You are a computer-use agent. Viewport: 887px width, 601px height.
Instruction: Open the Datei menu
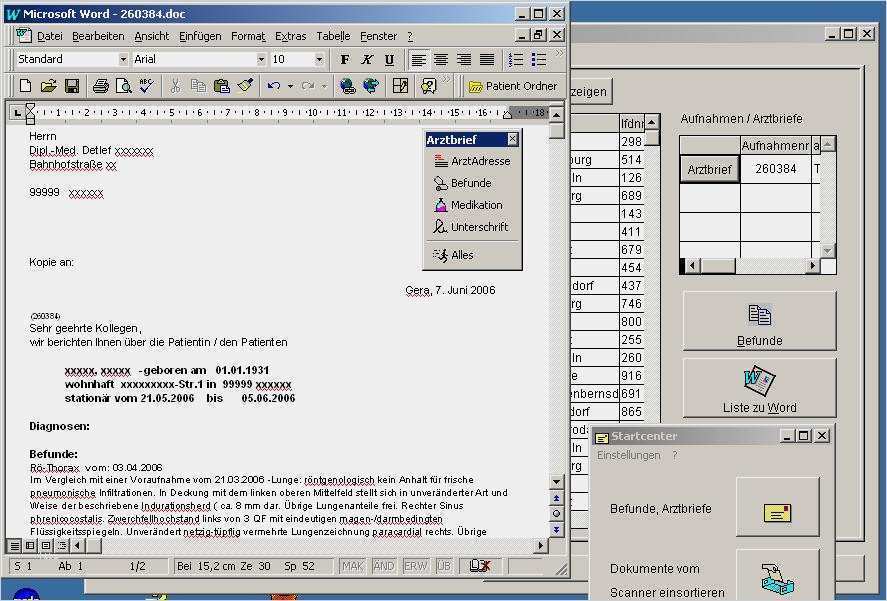click(x=50, y=36)
